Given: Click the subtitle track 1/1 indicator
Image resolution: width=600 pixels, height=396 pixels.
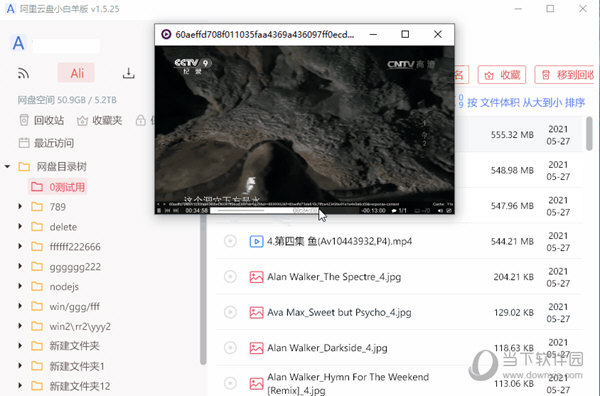Looking at the screenshot, I should pos(399,210).
